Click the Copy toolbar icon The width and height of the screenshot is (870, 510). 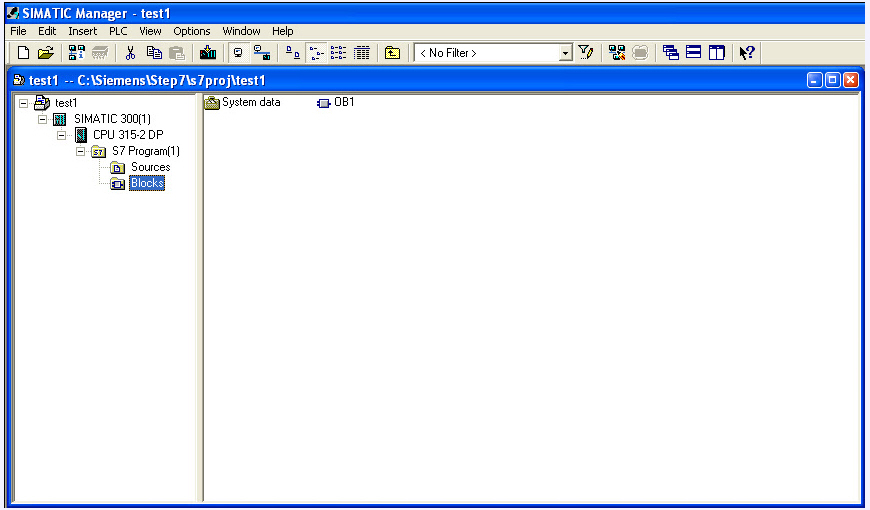click(x=154, y=53)
